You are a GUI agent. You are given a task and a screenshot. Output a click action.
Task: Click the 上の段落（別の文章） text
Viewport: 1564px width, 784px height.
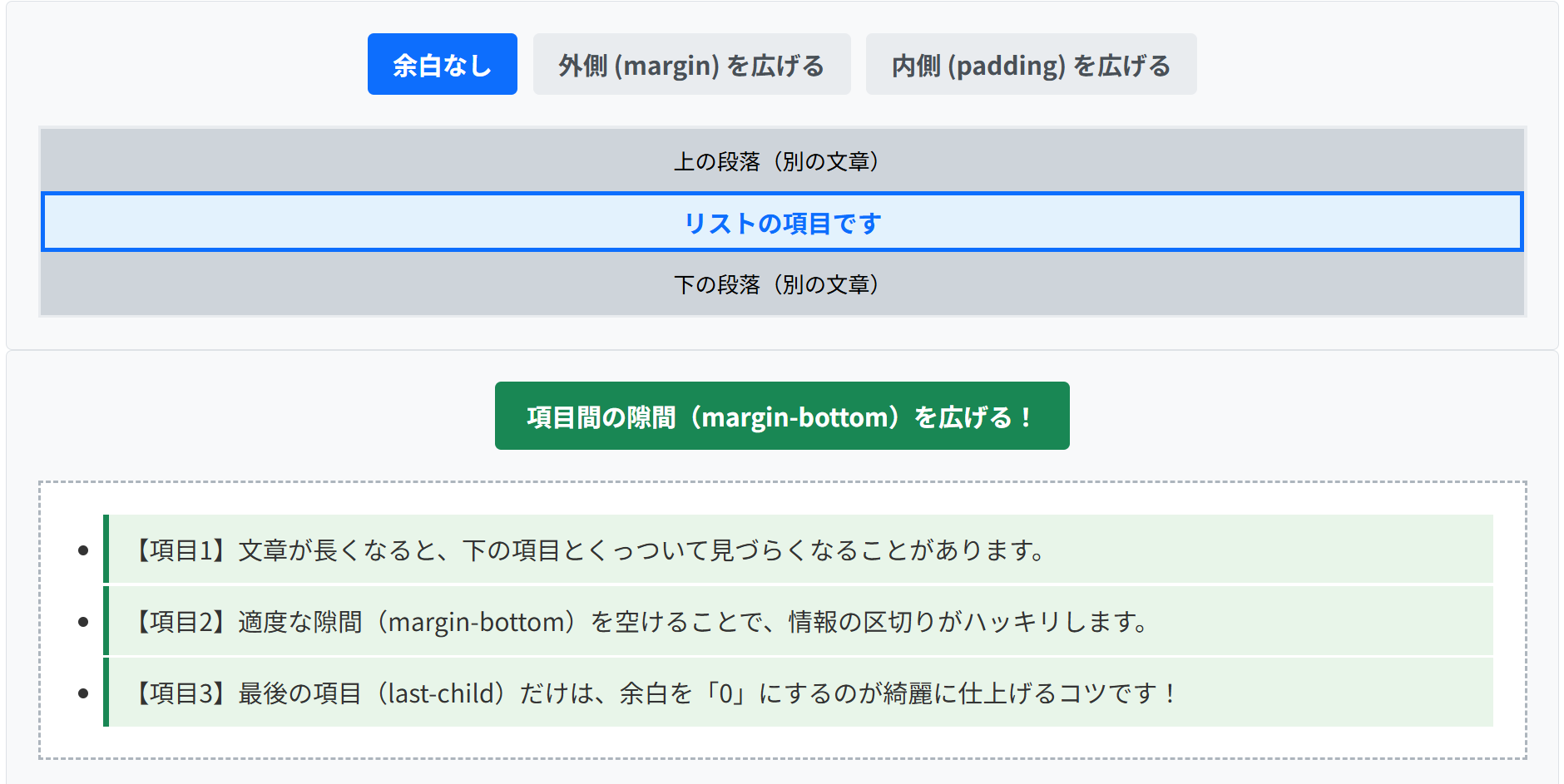click(x=777, y=161)
